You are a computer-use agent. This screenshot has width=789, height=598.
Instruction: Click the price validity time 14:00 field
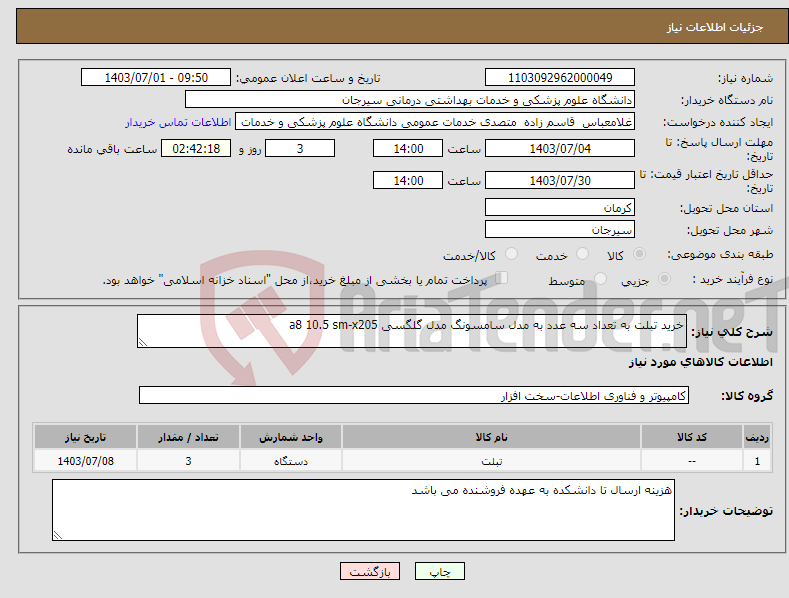[x=408, y=180]
